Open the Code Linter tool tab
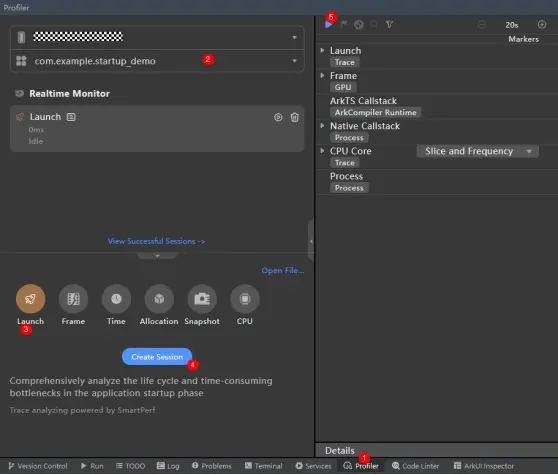Viewport: 558px width, 475px height. coord(415,466)
